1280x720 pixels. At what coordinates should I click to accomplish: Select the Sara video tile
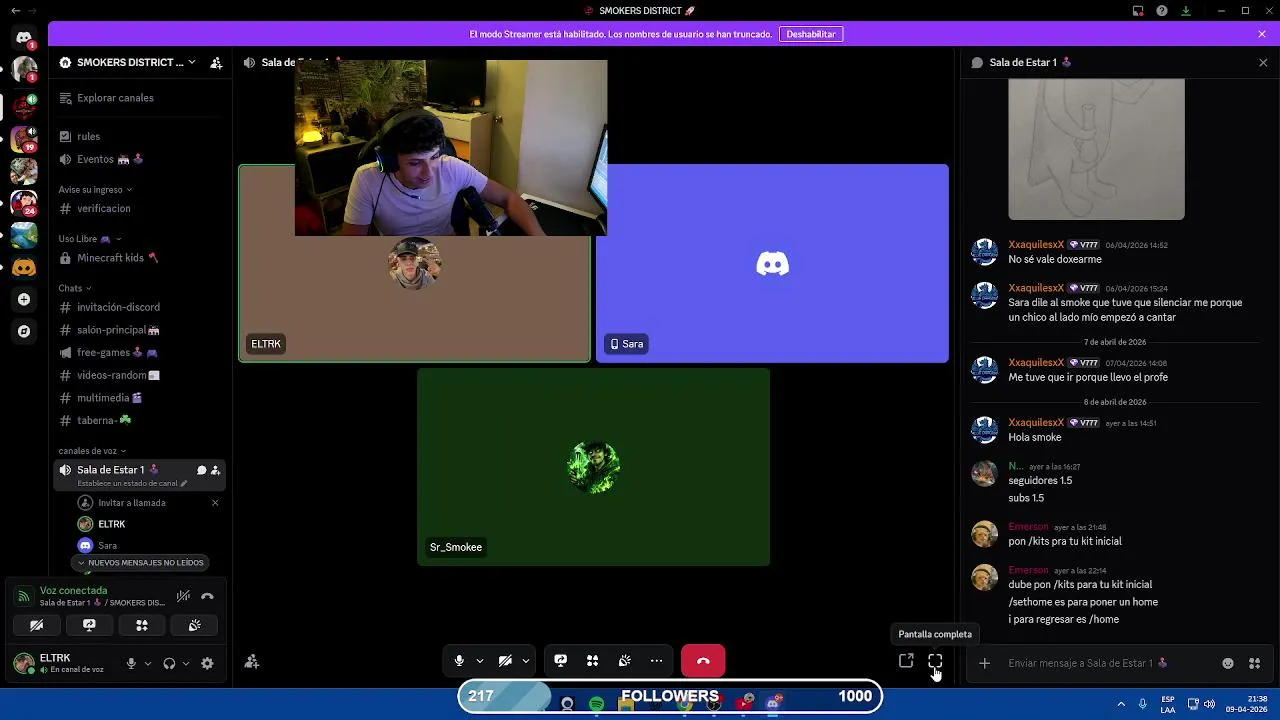pos(773,263)
